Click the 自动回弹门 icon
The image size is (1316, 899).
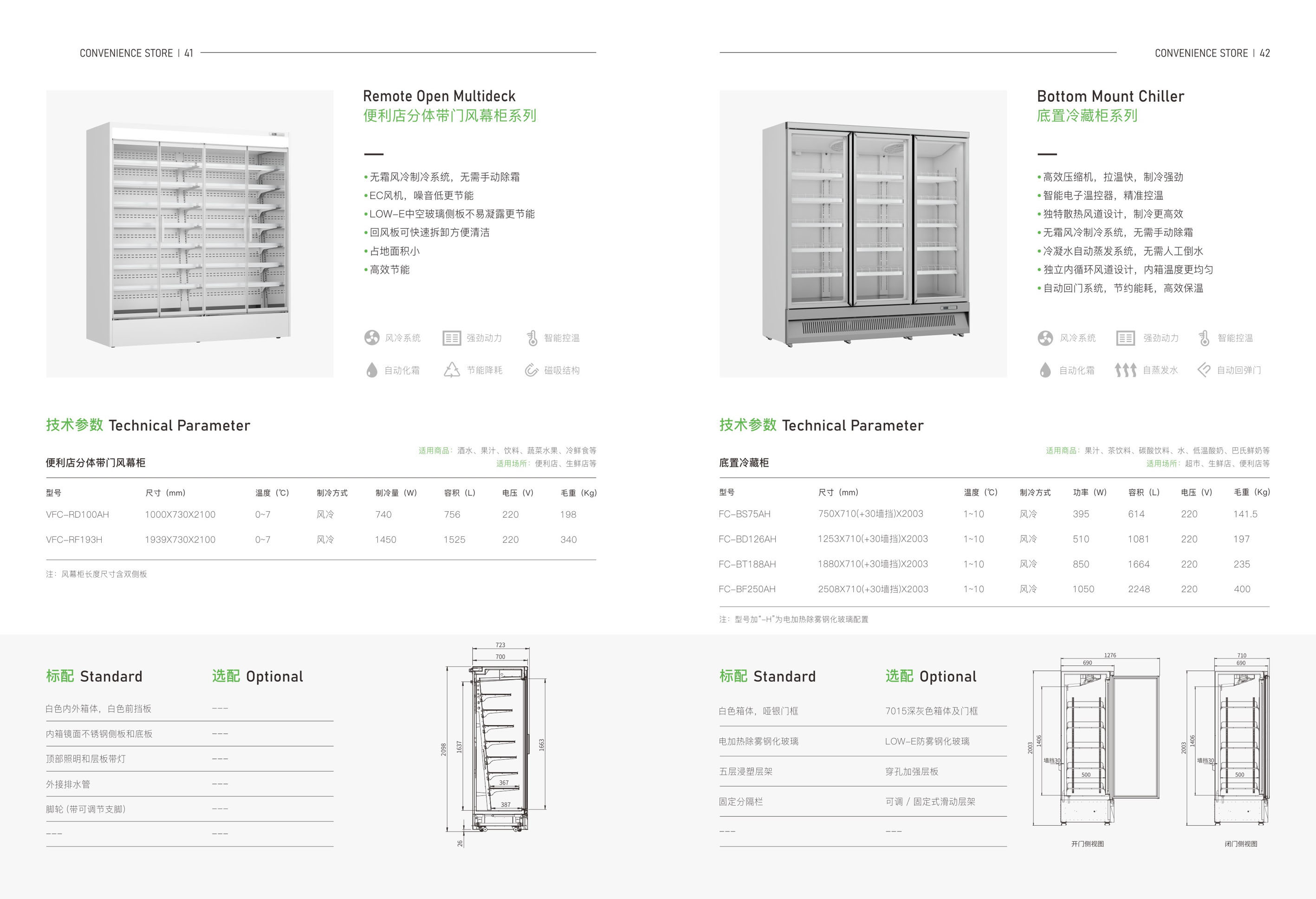[x=1204, y=371]
